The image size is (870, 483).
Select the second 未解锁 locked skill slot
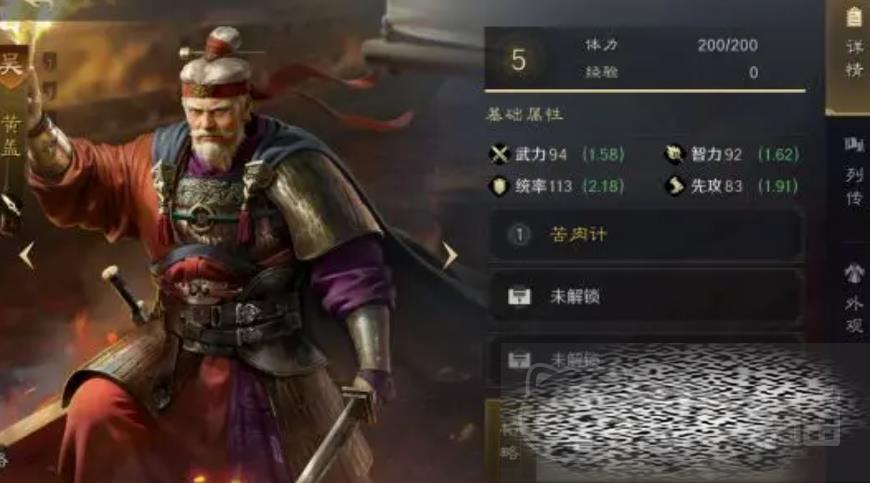pos(646,359)
